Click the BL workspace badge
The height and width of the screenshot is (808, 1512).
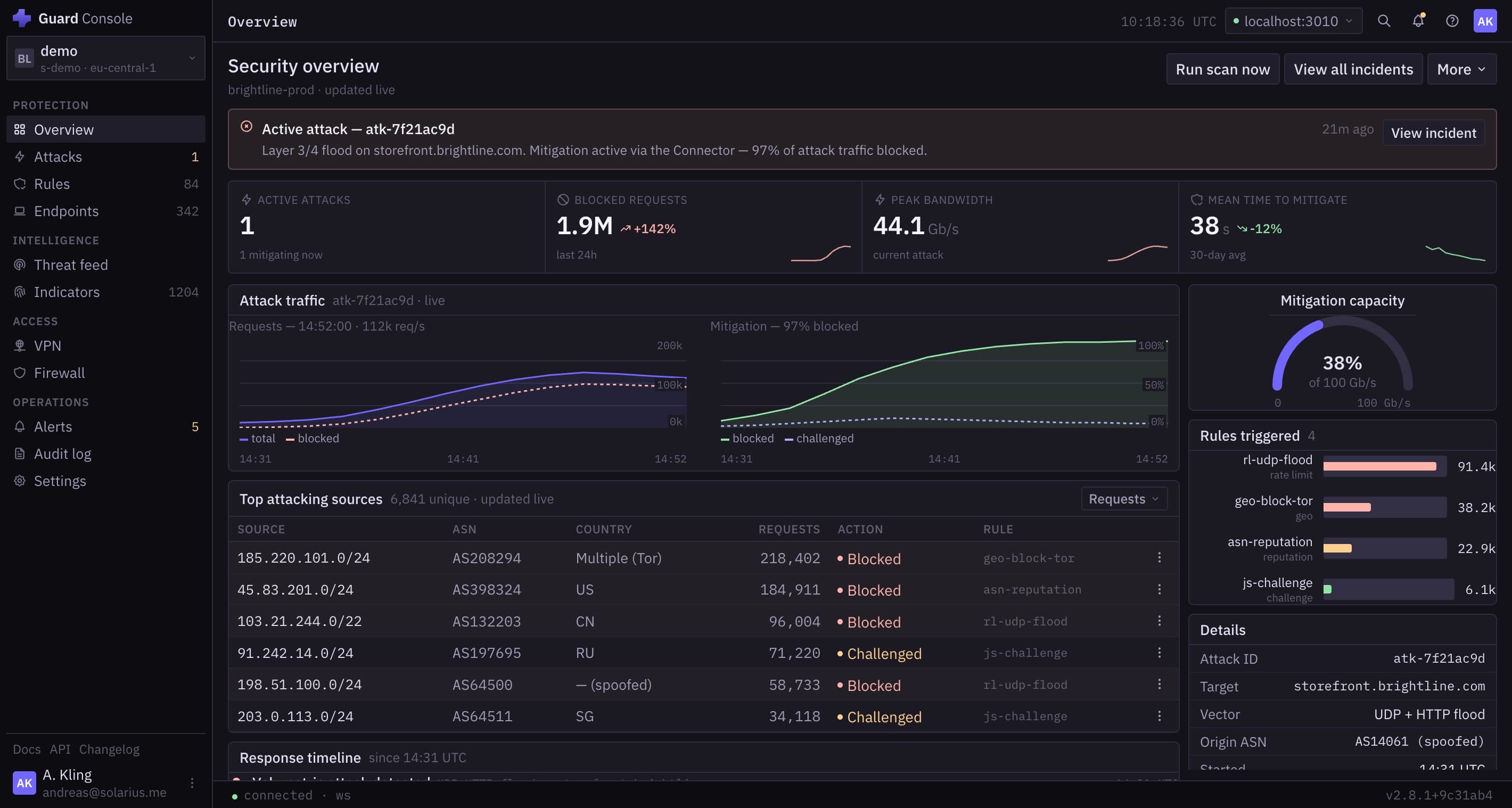coord(24,58)
